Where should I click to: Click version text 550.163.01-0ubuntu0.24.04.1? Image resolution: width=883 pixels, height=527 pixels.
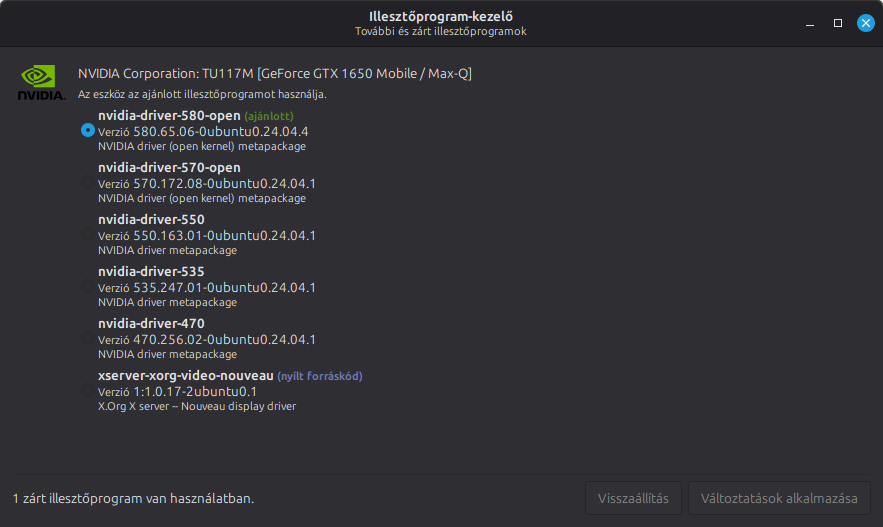point(224,235)
